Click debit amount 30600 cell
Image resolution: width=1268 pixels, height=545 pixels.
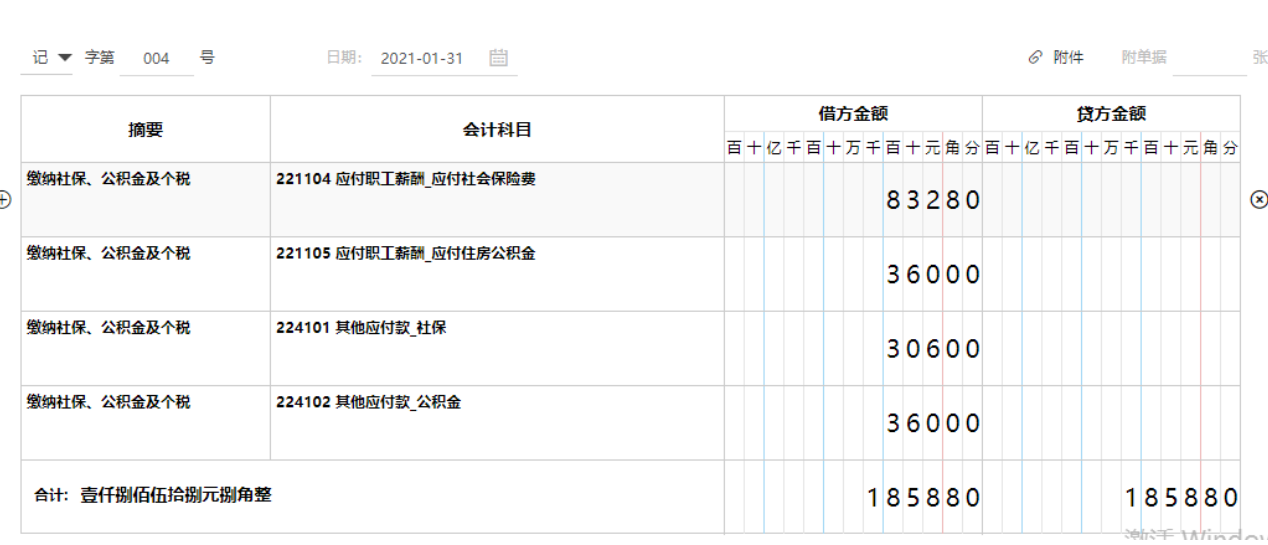coord(853,348)
